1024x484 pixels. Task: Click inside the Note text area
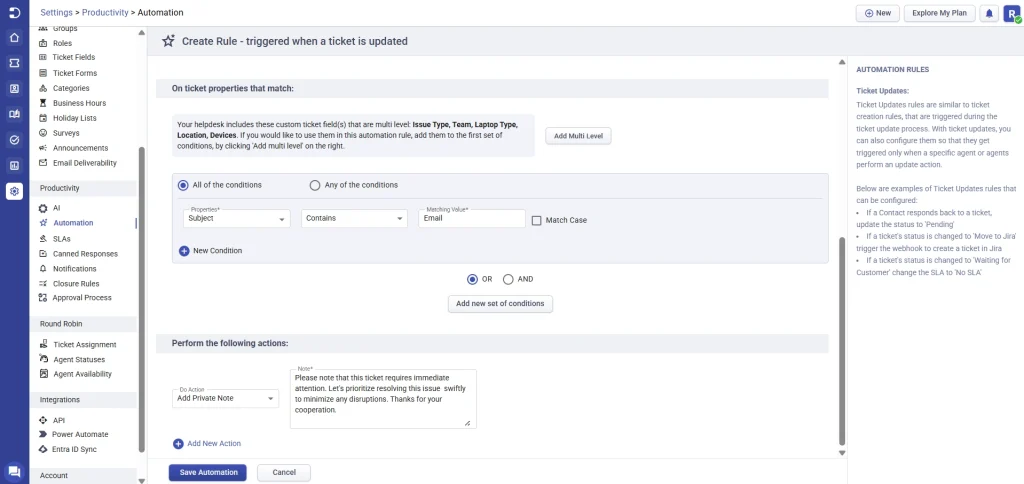pos(383,399)
